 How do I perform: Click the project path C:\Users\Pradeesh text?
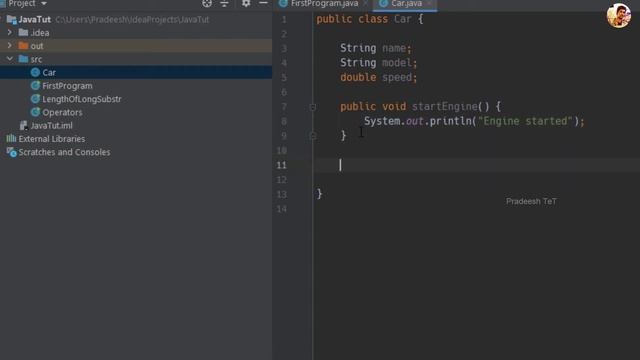pyautogui.click(x=132, y=20)
